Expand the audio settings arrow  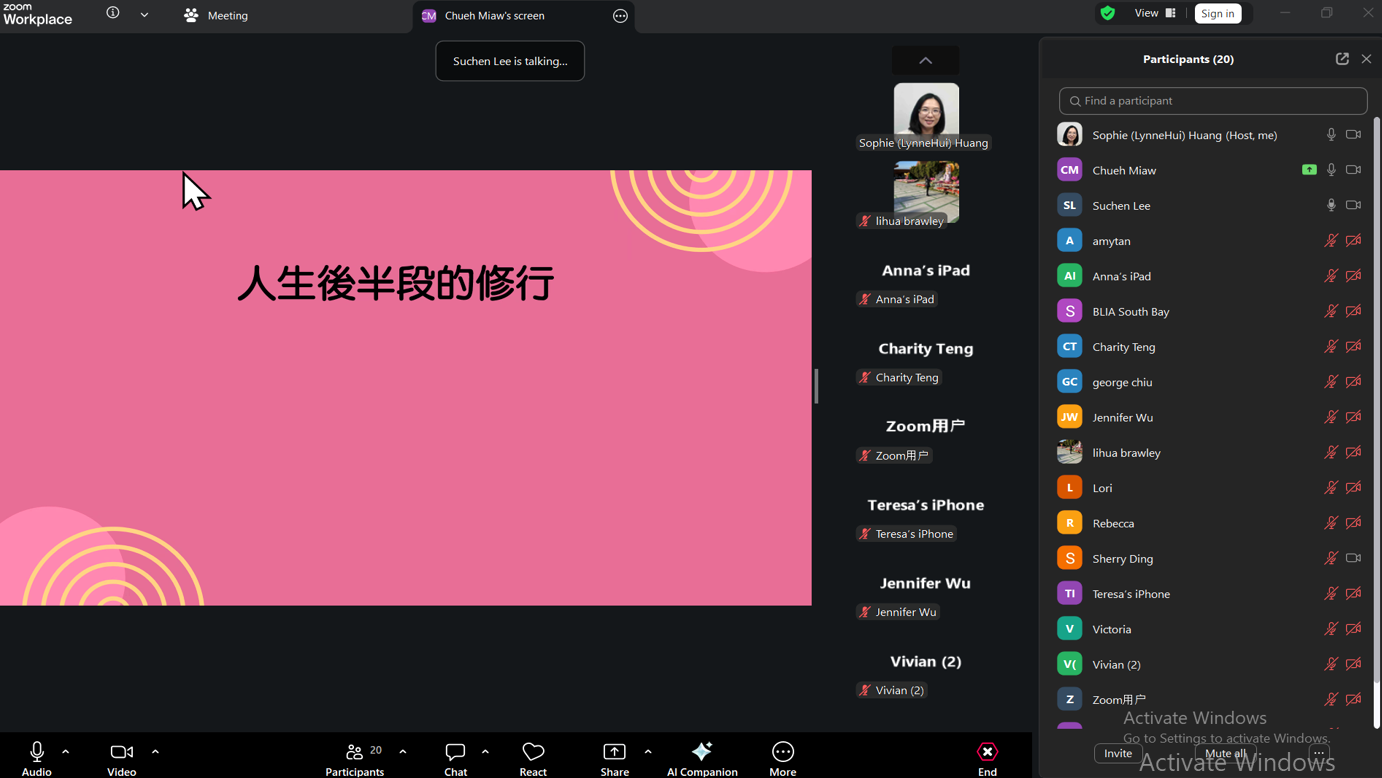click(x=66, y=751)
